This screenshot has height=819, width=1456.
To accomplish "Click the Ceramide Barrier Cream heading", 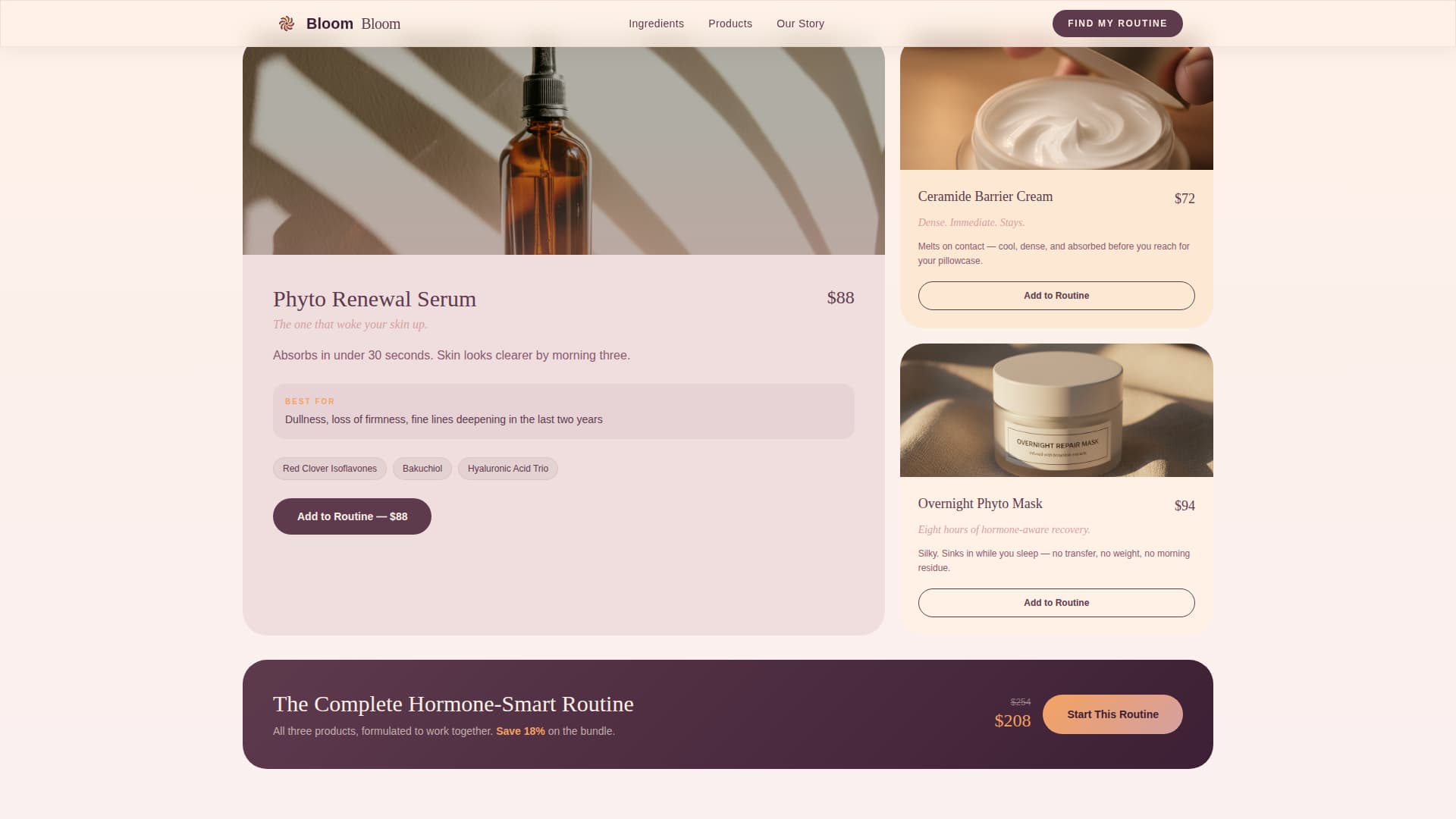I will click(984, 196).
